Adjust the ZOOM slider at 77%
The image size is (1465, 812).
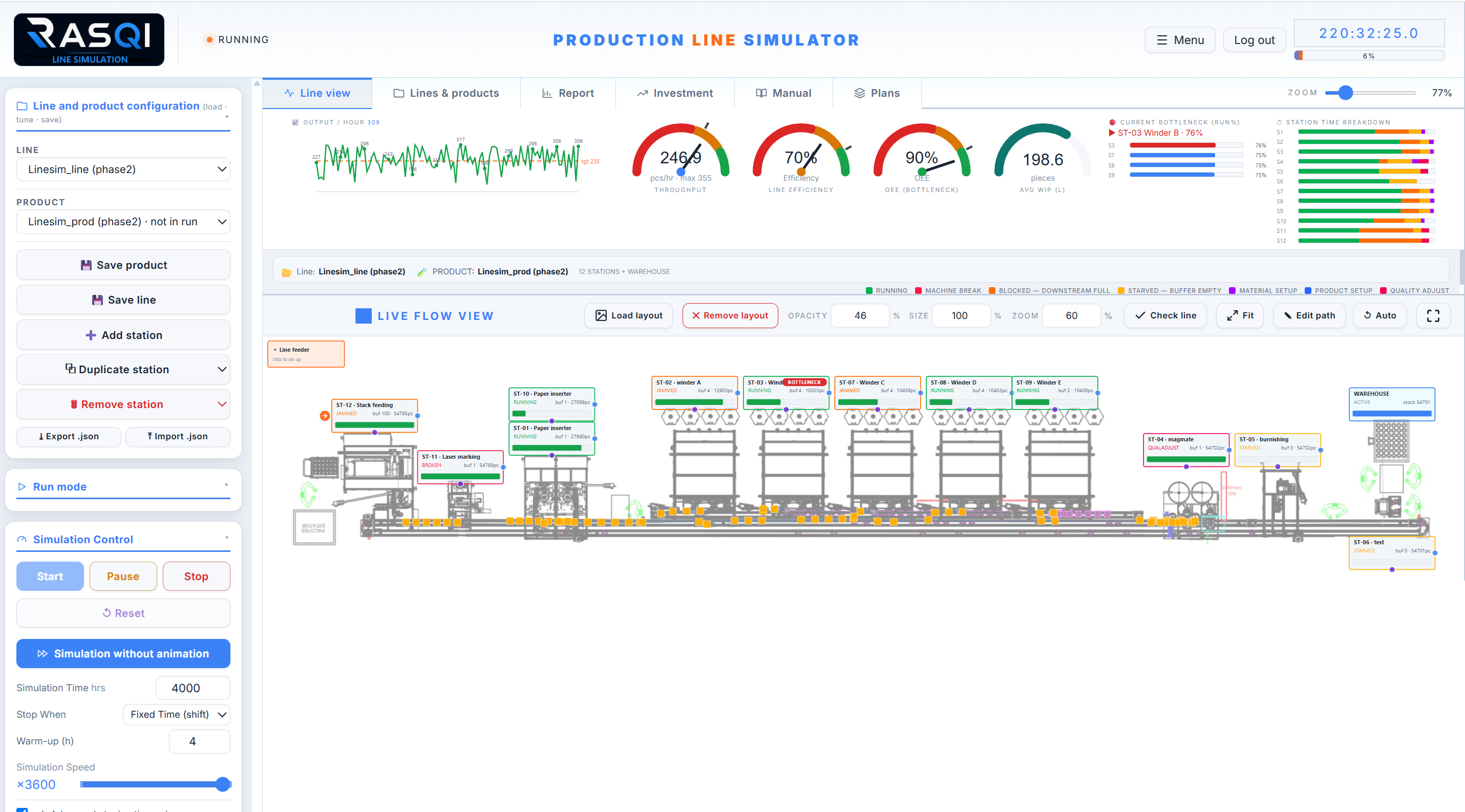[x=1346, y=93]
